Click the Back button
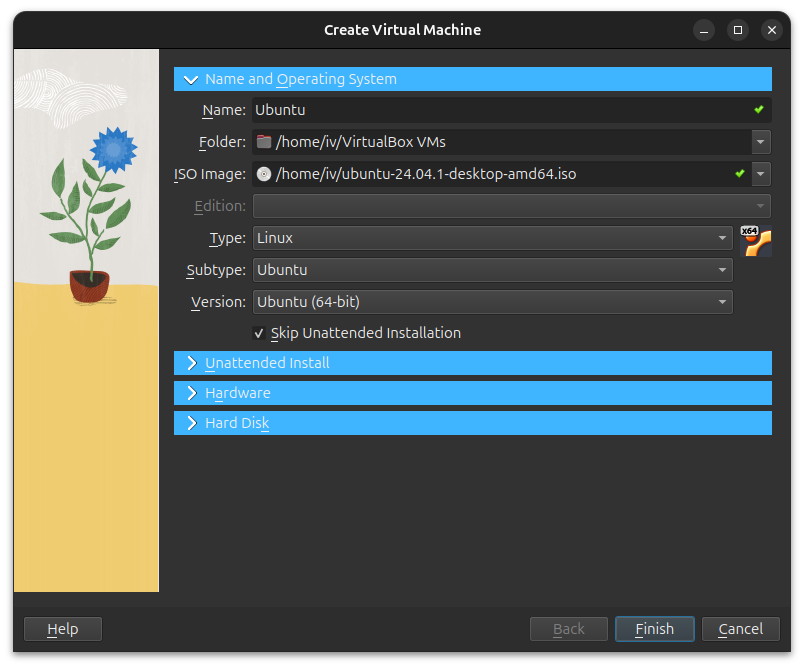 click(x=569, y=629)
